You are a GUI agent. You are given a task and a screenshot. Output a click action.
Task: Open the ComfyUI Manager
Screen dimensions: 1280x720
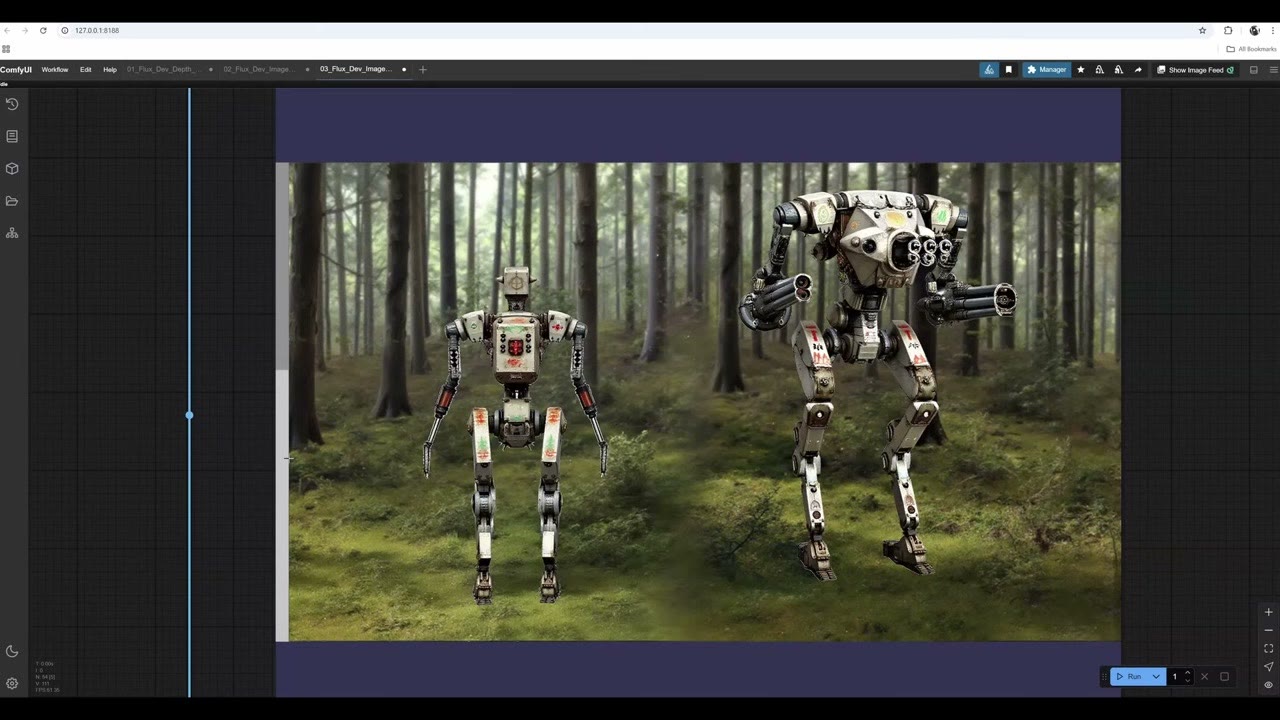pyautogui.click(x=1047, y=70)
